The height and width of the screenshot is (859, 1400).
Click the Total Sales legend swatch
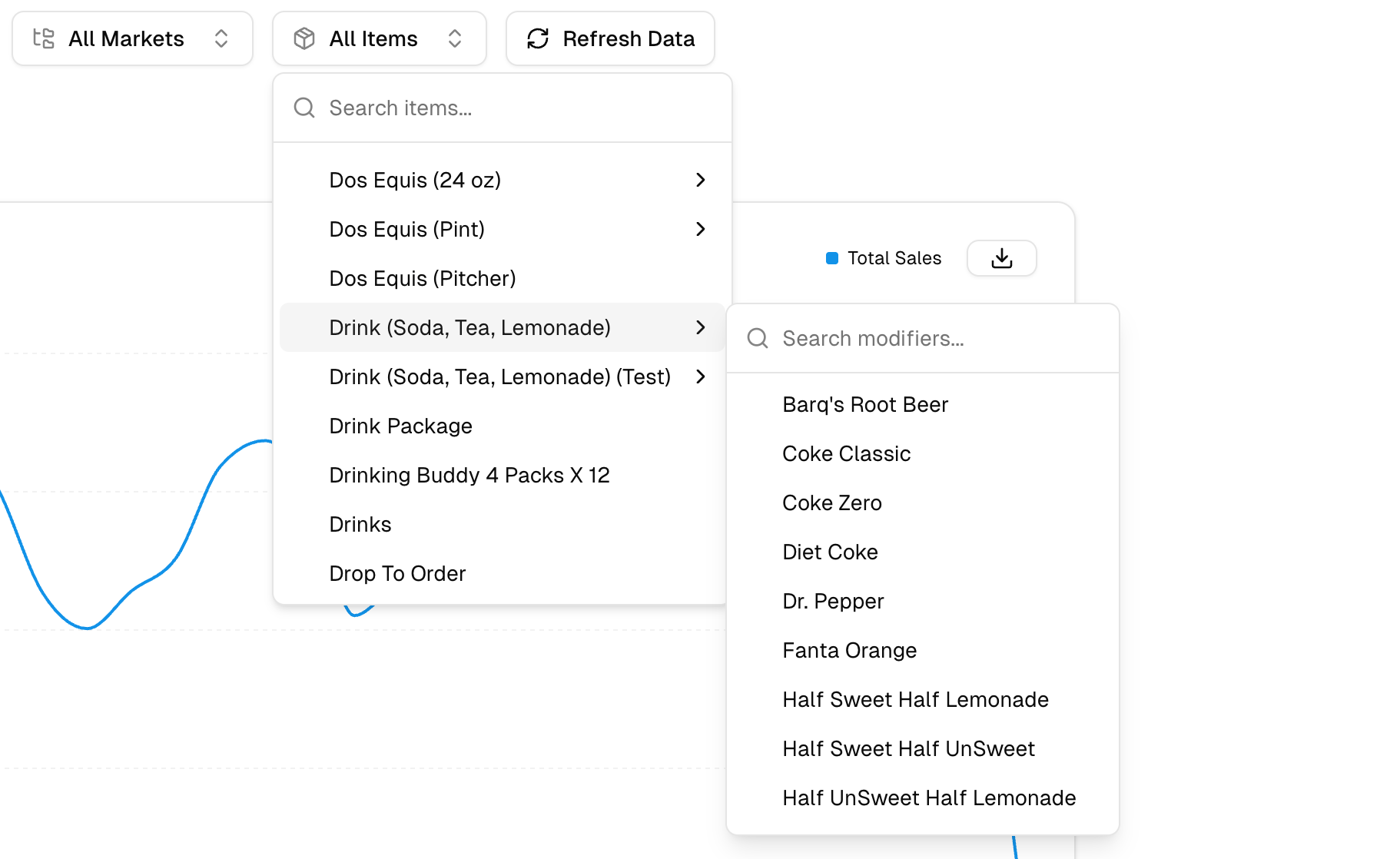[x=832, y=258]
